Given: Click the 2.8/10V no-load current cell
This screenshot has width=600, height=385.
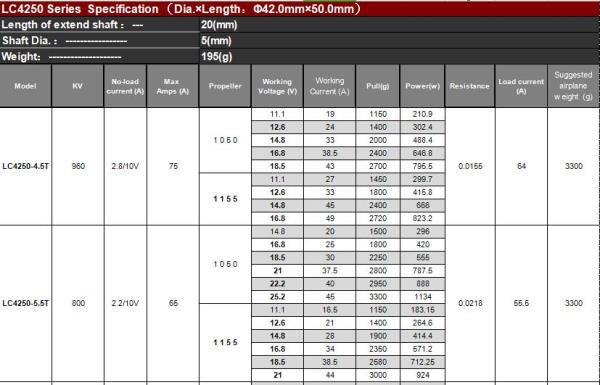Looking at the screenshot, I should click(x=125, y=166).
